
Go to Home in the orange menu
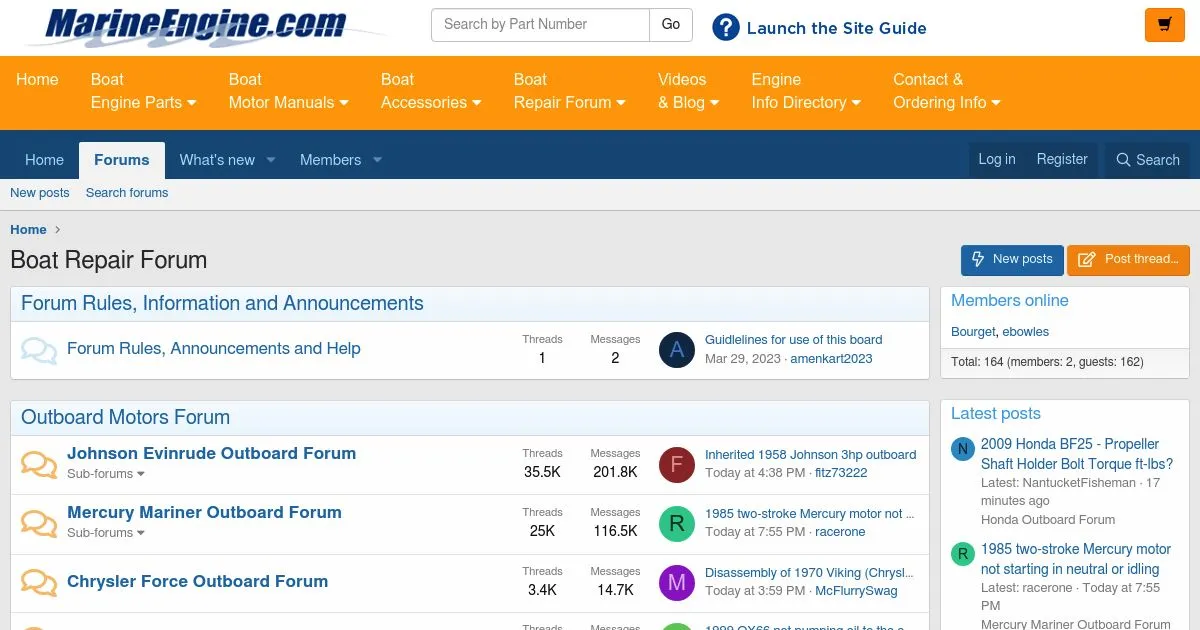pyautogui.click(x=37, y=80)
